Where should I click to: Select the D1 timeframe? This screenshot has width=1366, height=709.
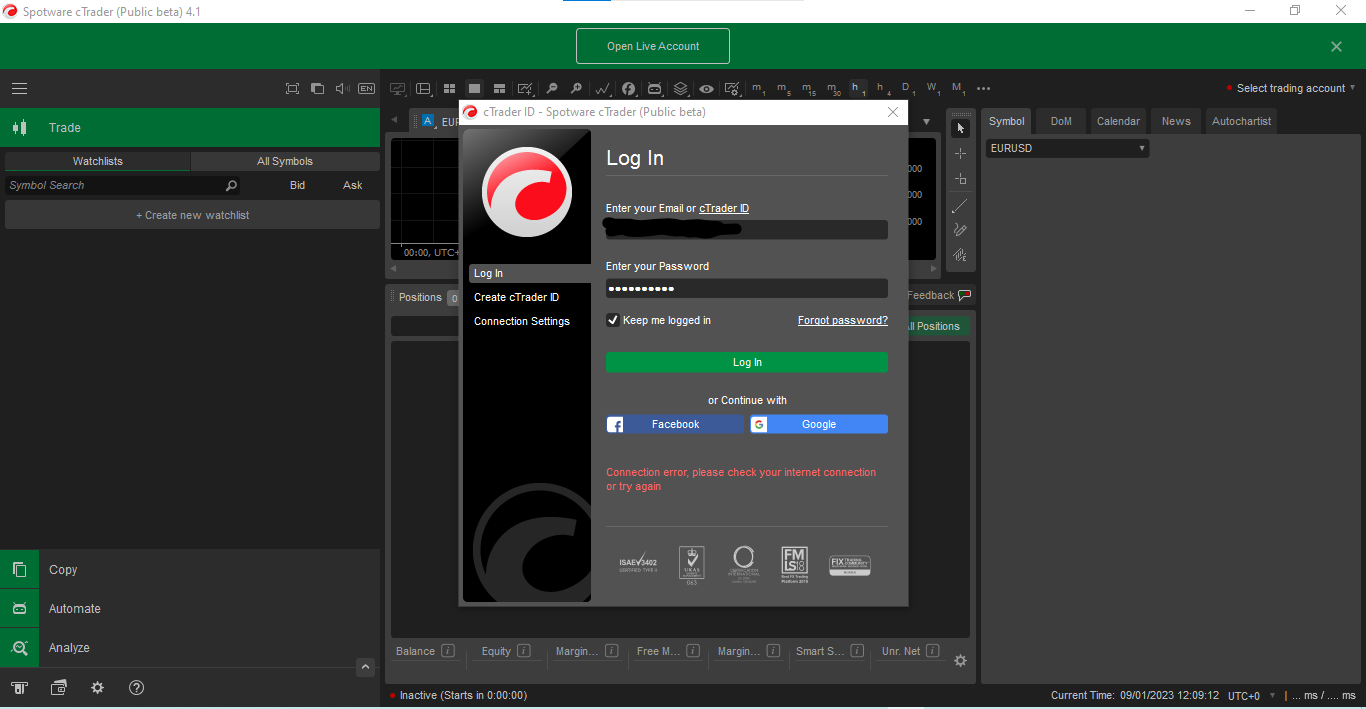[908, 88]
